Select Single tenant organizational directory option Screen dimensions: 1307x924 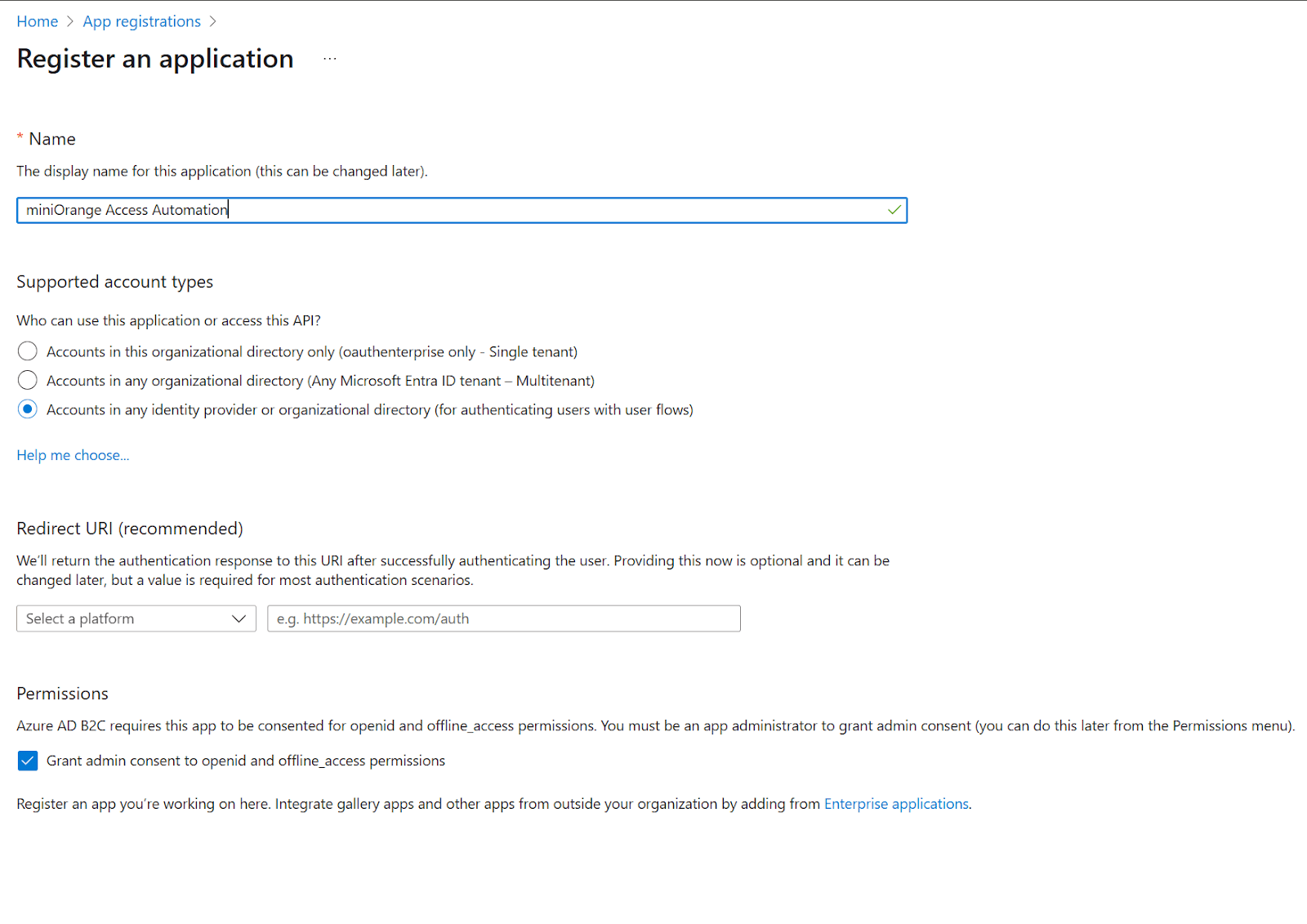pyautogui.click(x=28, y=351)
